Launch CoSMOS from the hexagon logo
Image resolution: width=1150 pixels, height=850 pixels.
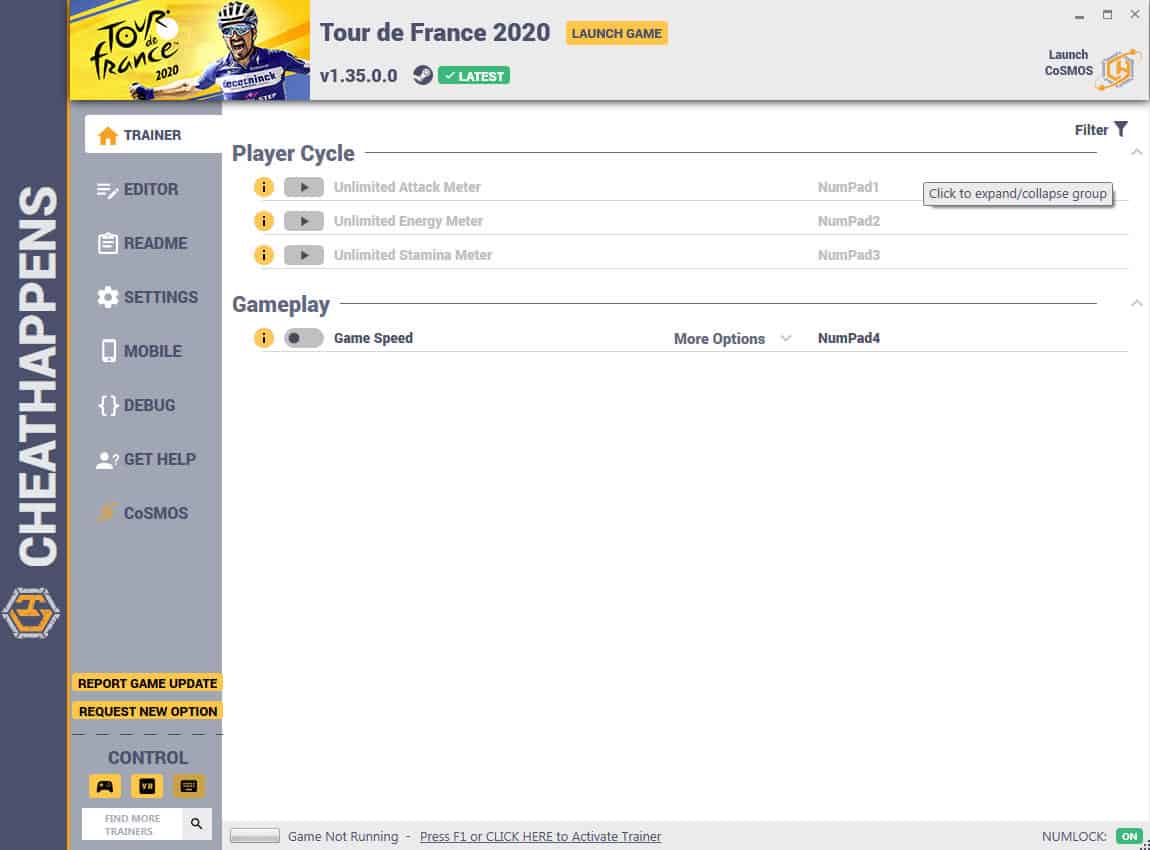1119,69
